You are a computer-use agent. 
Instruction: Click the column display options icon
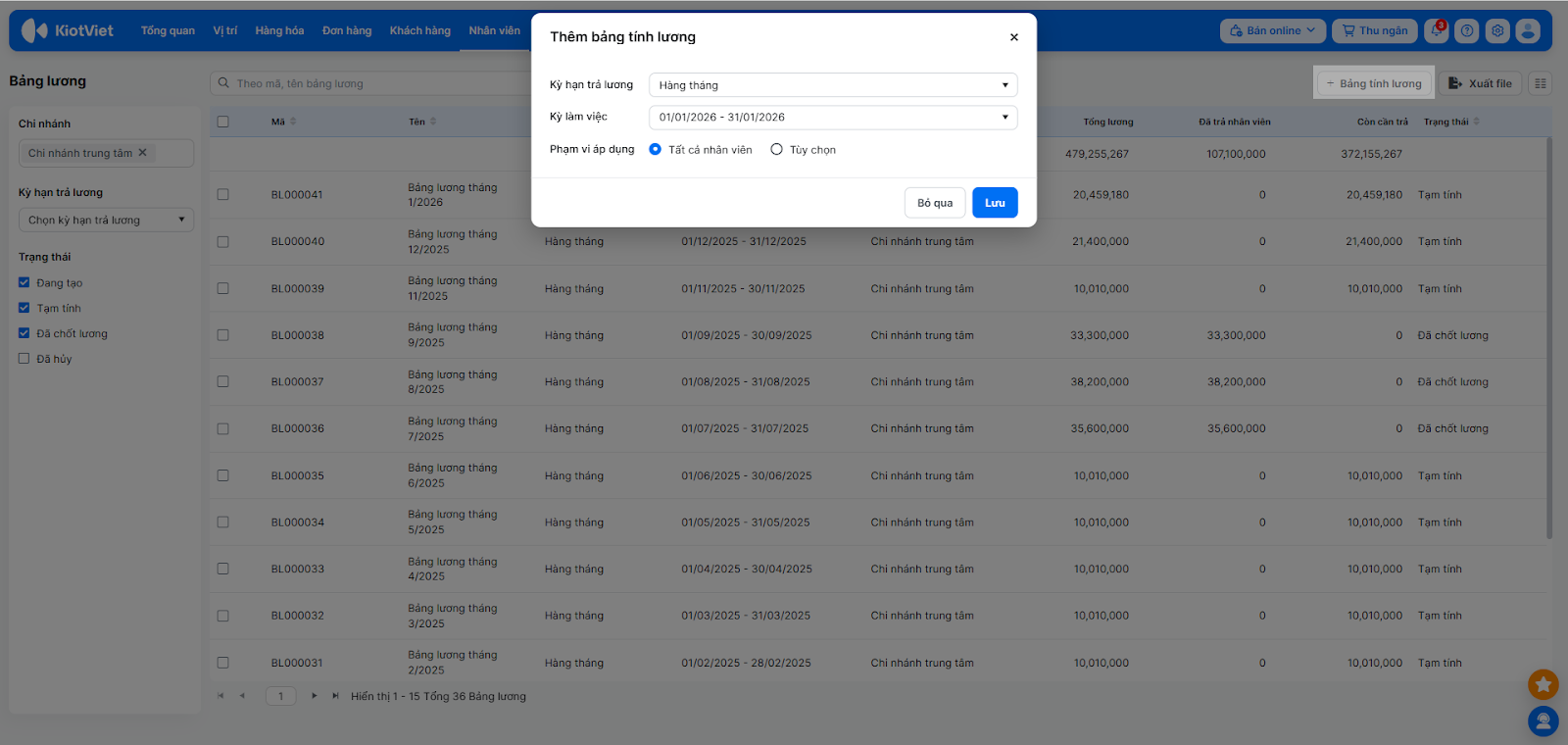pos(1541,83)
